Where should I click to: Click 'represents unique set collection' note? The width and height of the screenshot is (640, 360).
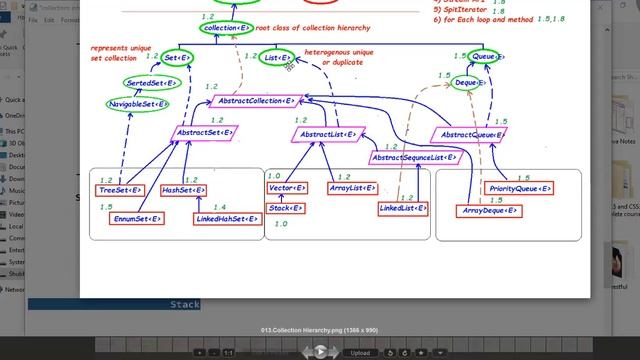tap(120, 53)
